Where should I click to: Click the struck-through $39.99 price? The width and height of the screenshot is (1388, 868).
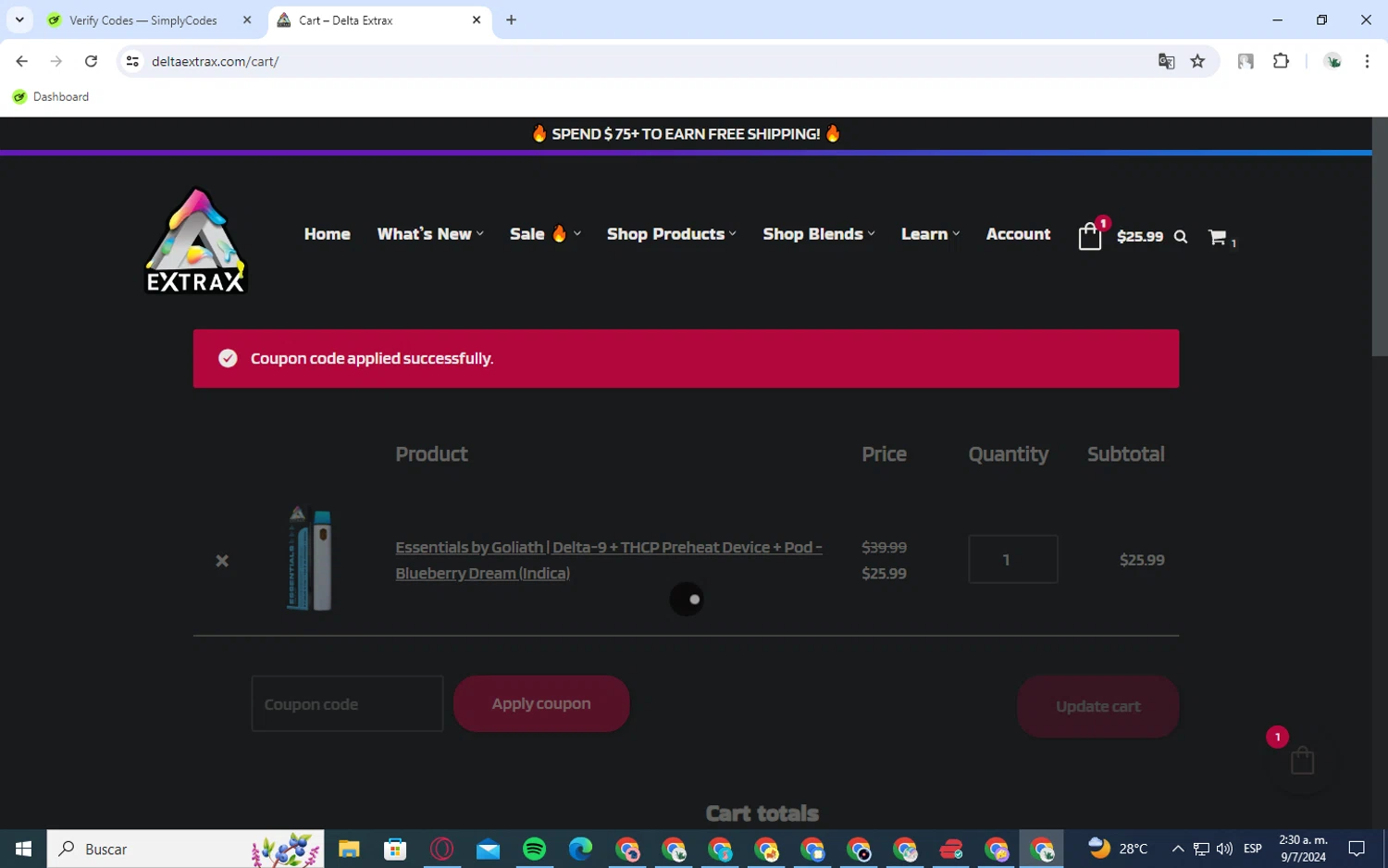click(884, 547)
